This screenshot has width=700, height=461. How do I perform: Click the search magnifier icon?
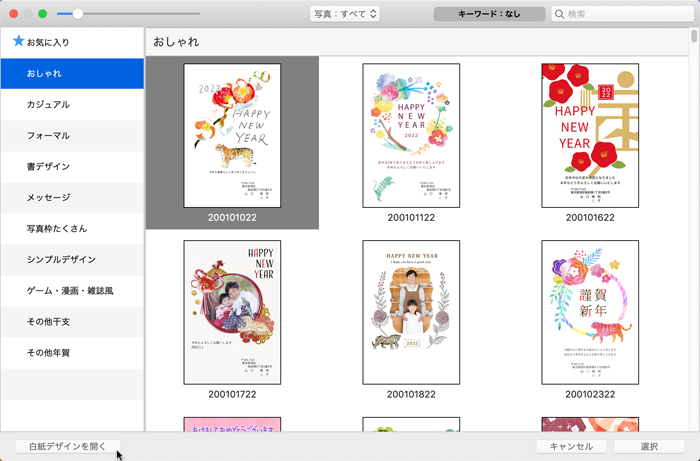tap(560, 14)
